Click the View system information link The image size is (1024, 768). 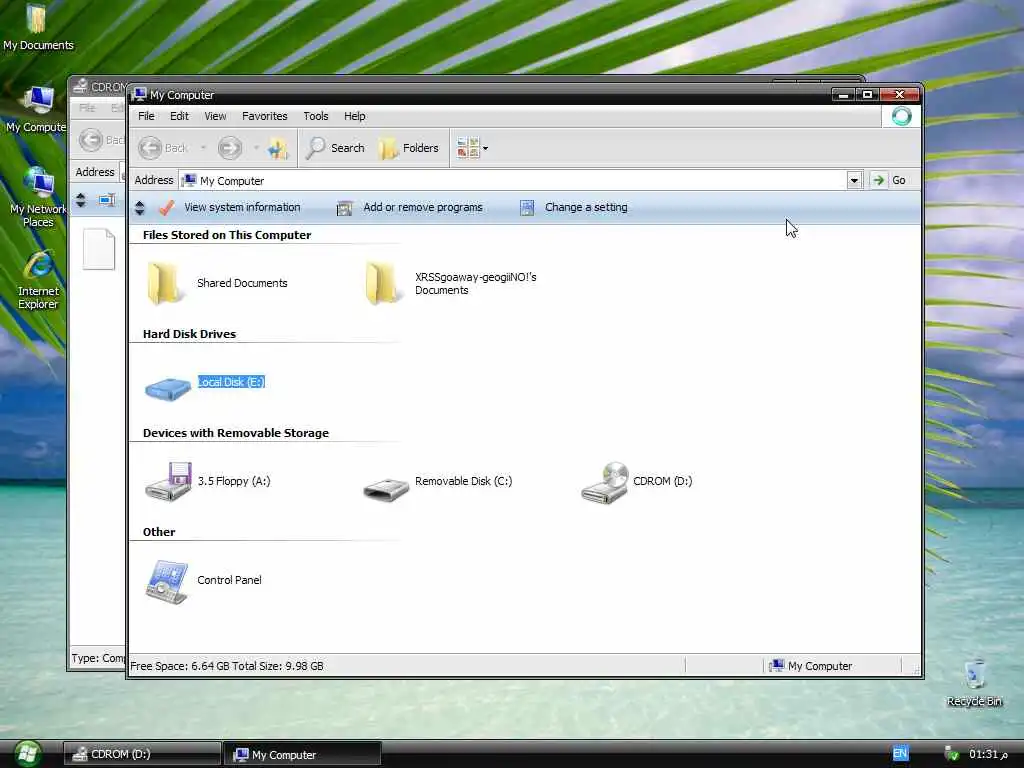pyautogui.click(x=242, y=207)
